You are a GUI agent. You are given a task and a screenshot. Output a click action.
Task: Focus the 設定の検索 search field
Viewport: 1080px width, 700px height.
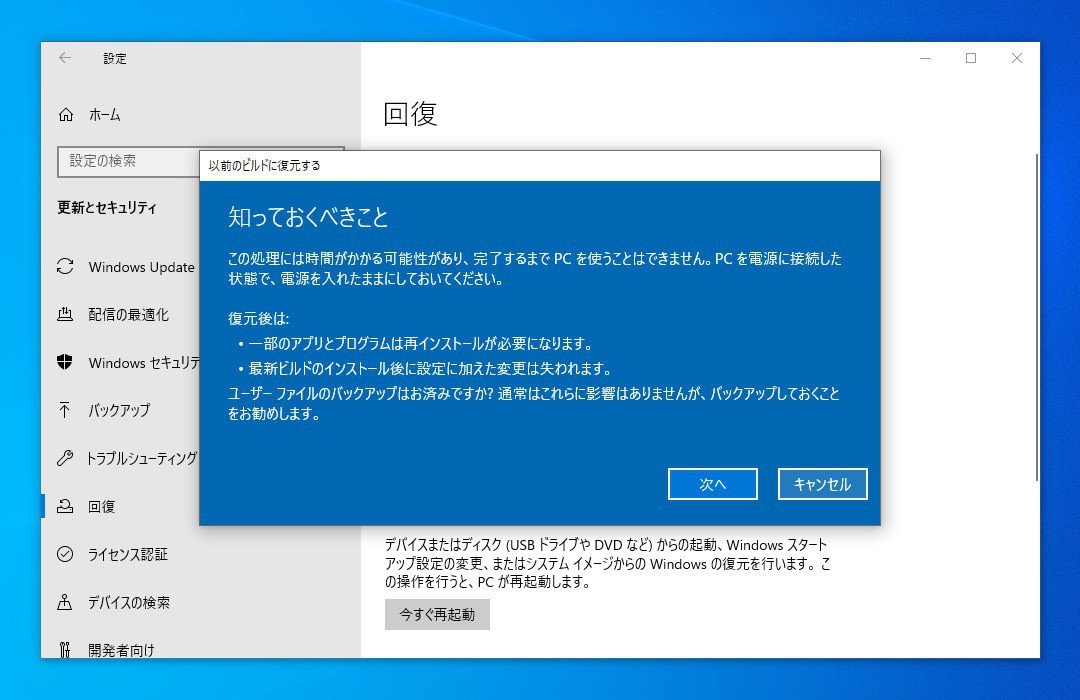pos(129,161)
